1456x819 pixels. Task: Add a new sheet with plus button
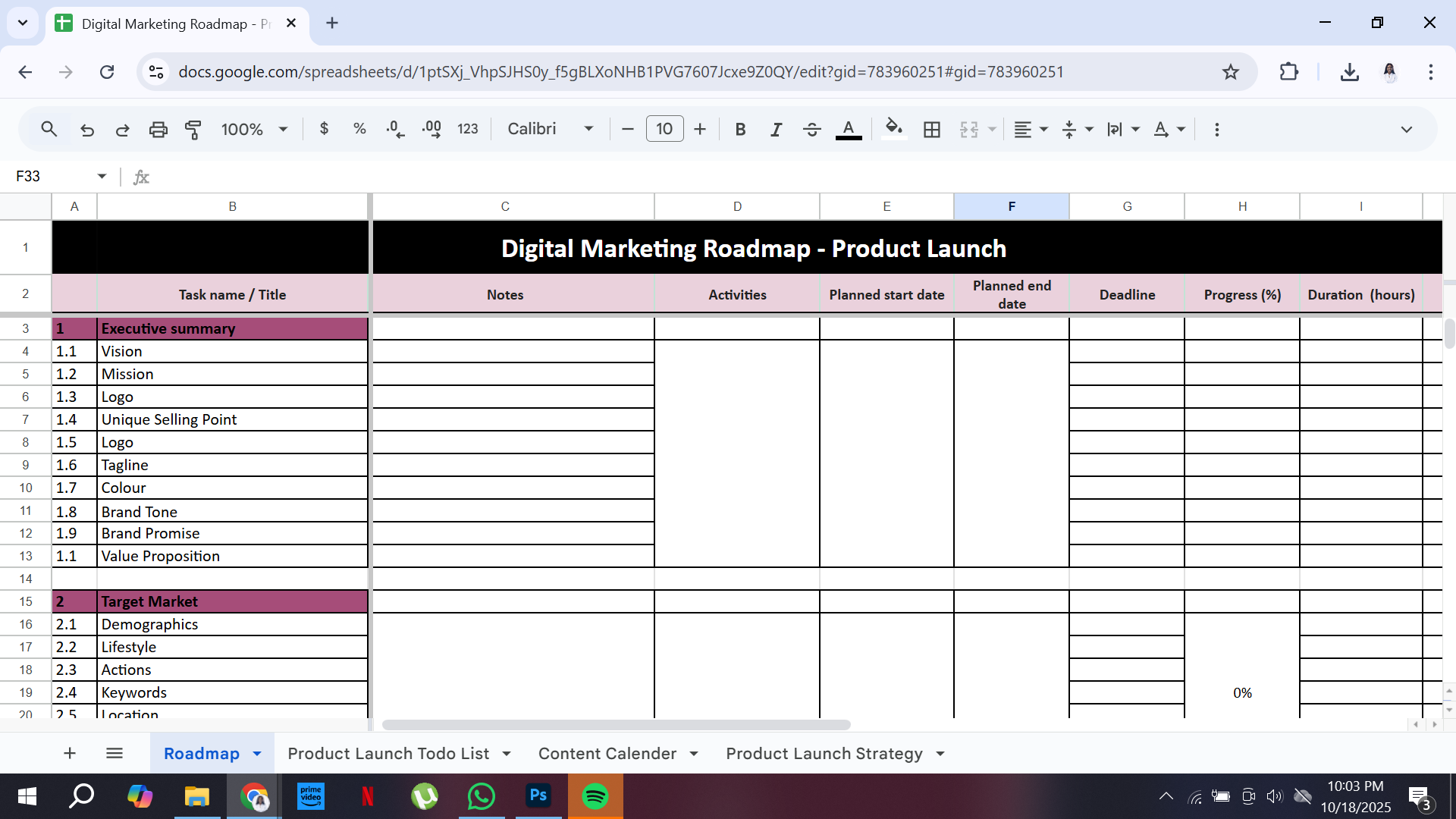coord(70,753)
